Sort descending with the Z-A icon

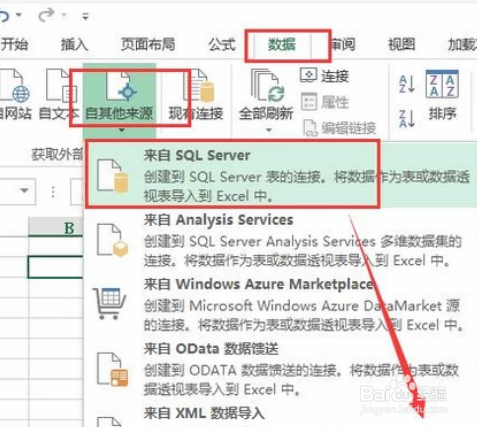407,118
